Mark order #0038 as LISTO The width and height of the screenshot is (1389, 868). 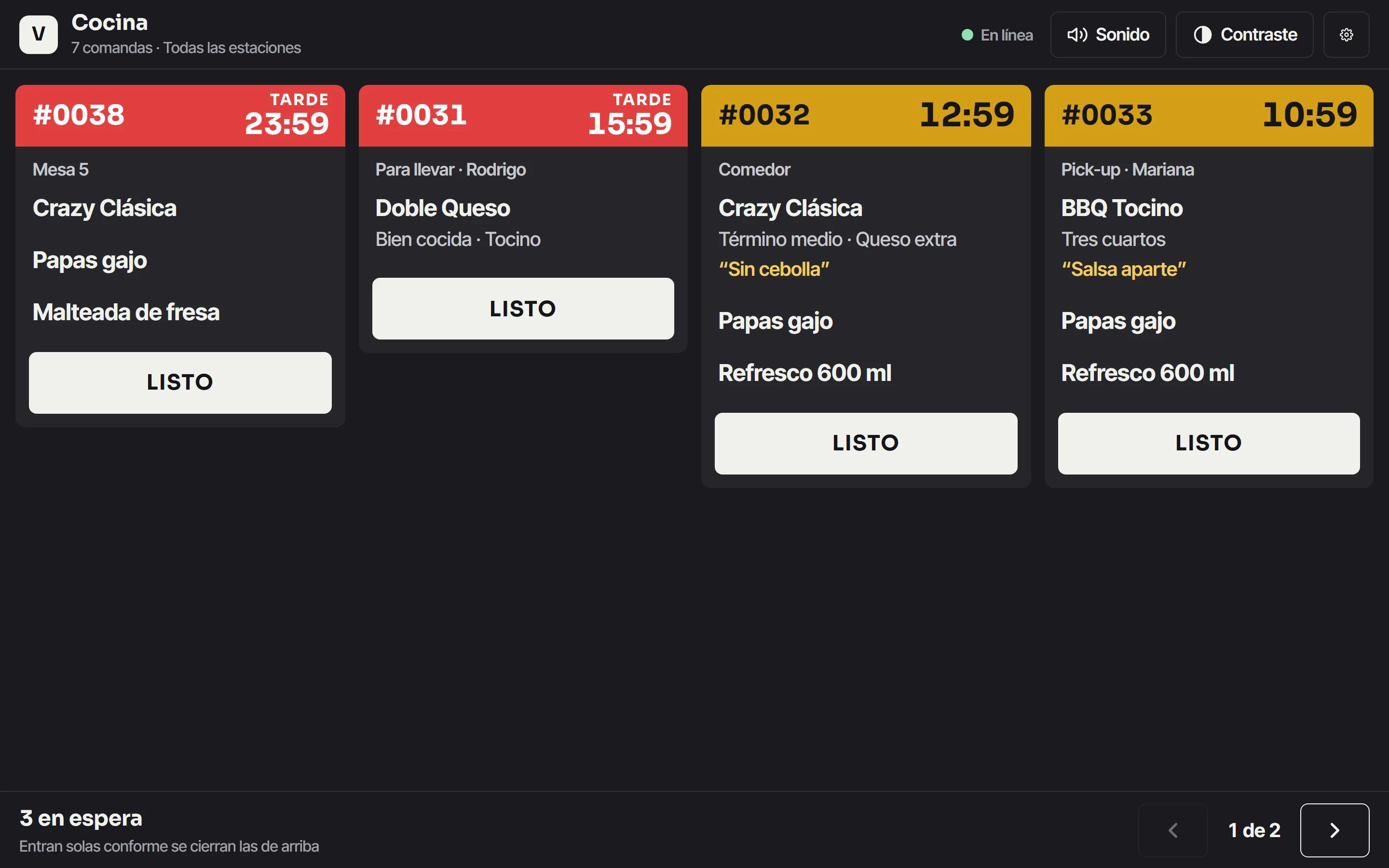[180, 382]
